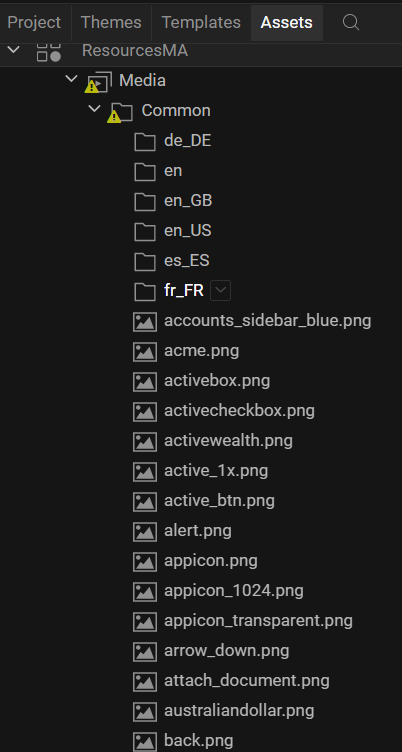Viewport: 402px width, 752px height.
Task: Open the search magnifier icon
Action: point(351,22)
